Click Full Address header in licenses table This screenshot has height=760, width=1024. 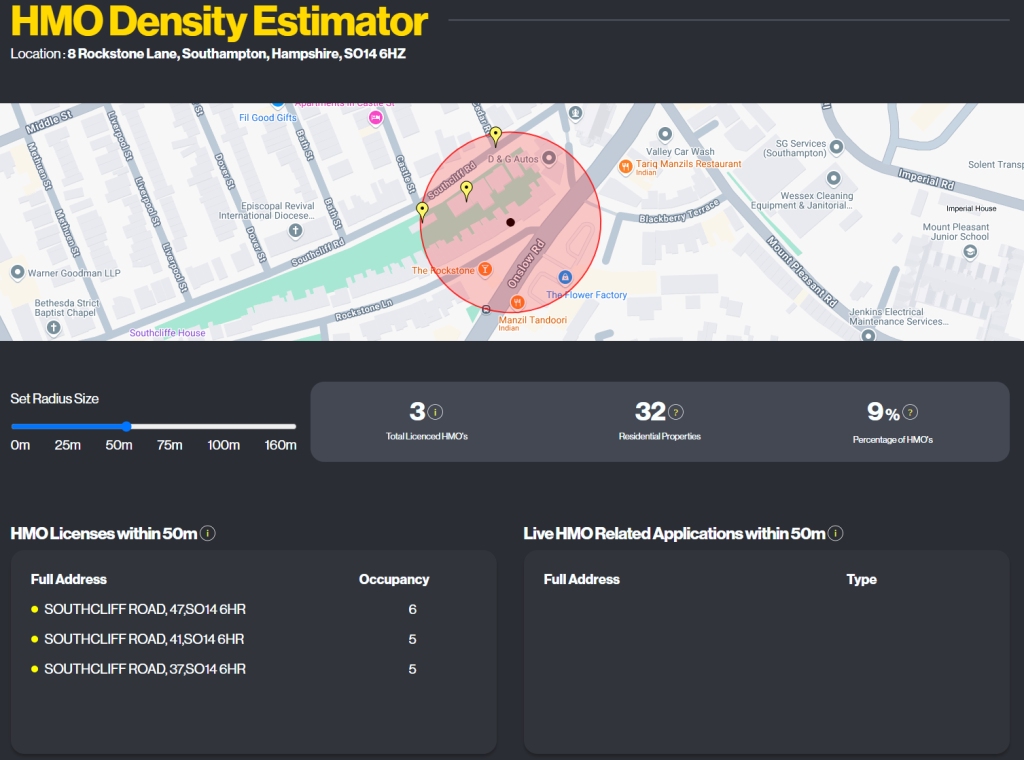coord(69,580)
